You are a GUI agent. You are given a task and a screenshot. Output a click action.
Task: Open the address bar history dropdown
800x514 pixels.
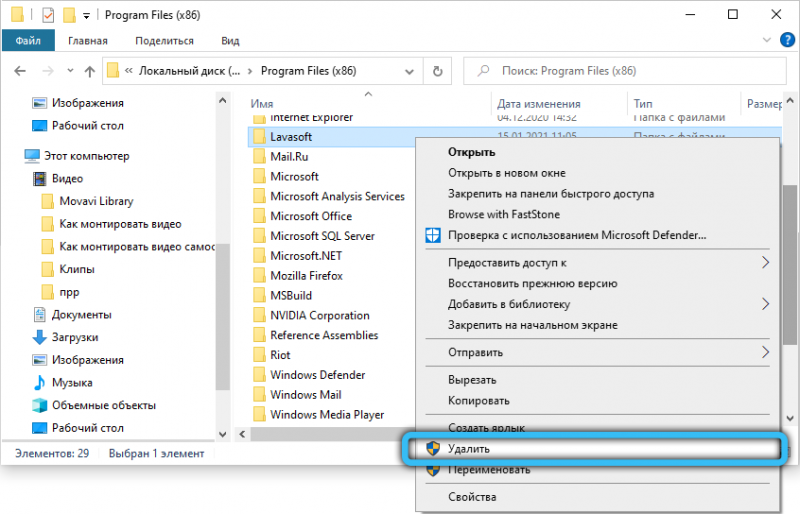tap(409, 71)
